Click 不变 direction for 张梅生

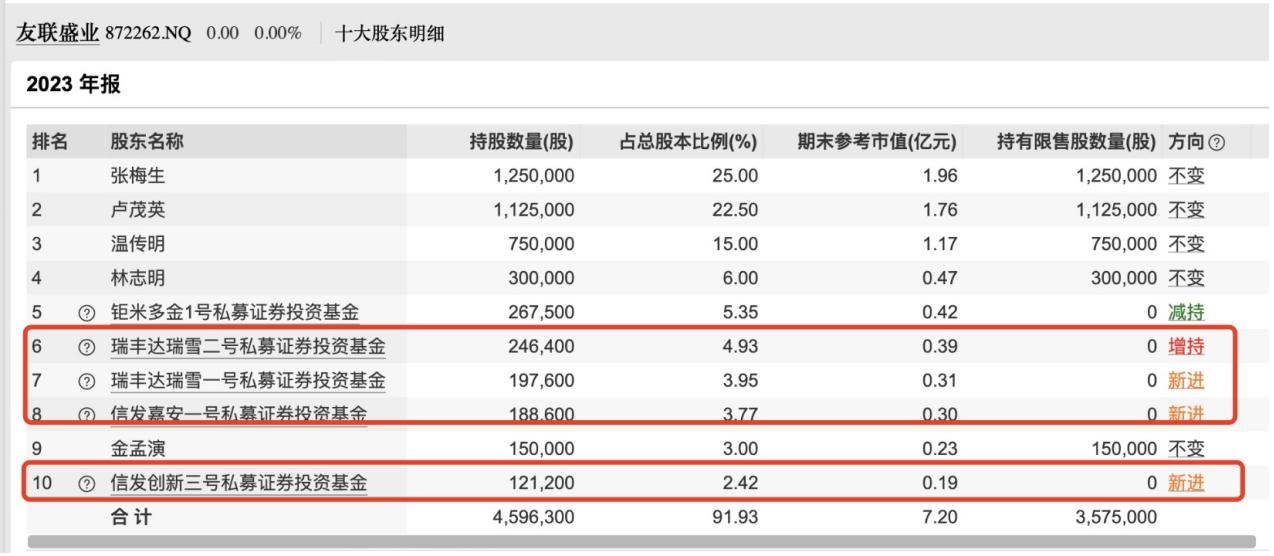[1186, 176]
